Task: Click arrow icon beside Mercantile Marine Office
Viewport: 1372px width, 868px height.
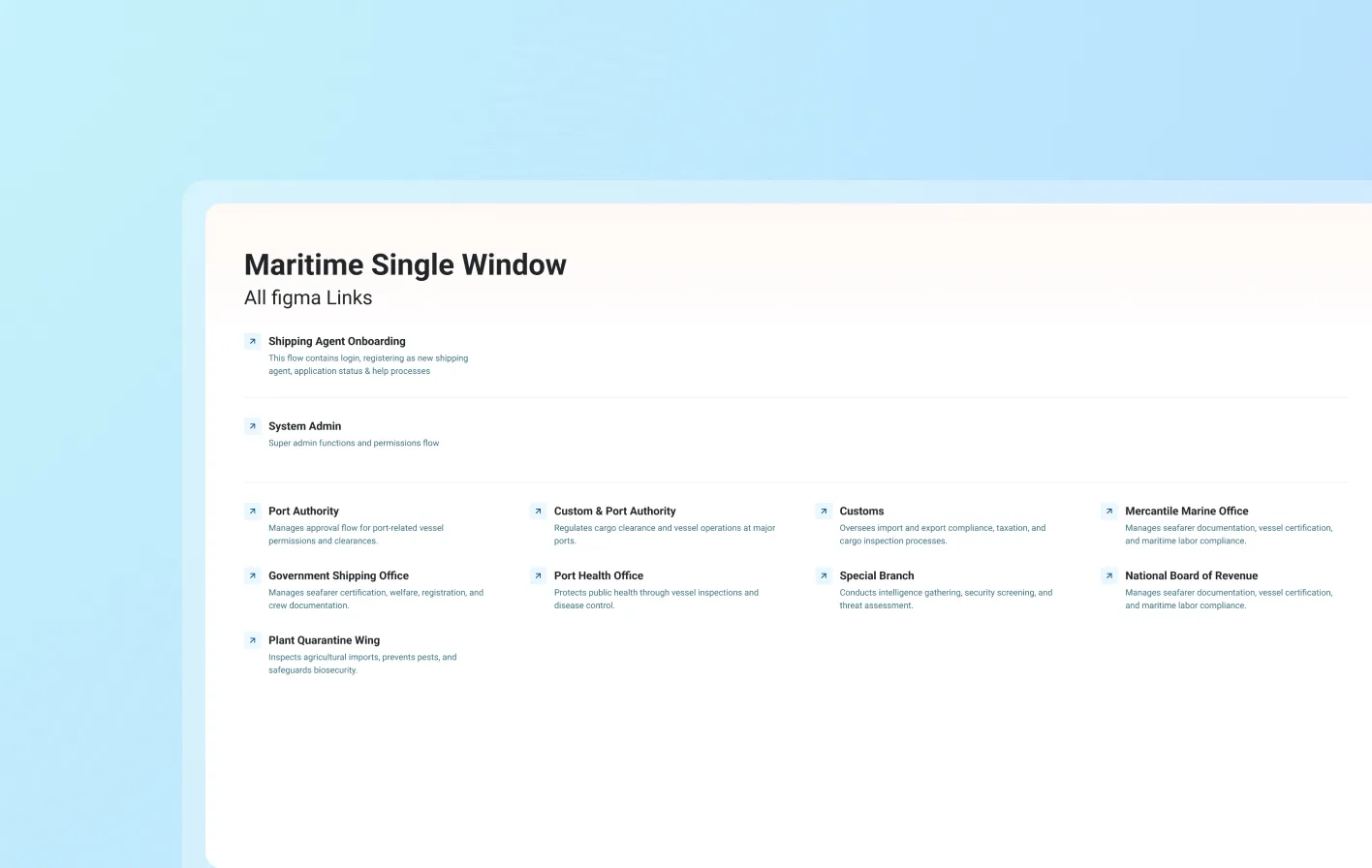Action: [1109, 511]
